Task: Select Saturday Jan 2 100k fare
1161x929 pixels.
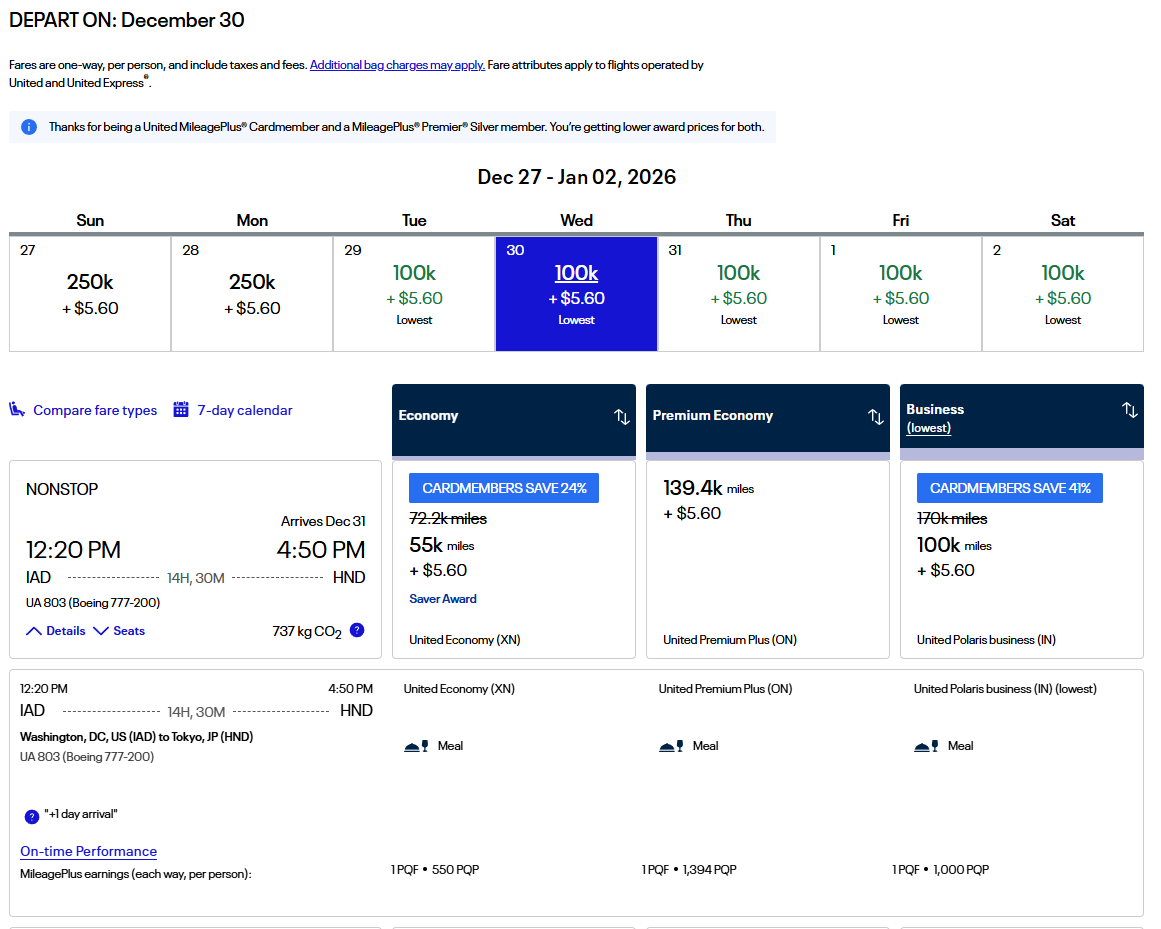Action: 1063,294
